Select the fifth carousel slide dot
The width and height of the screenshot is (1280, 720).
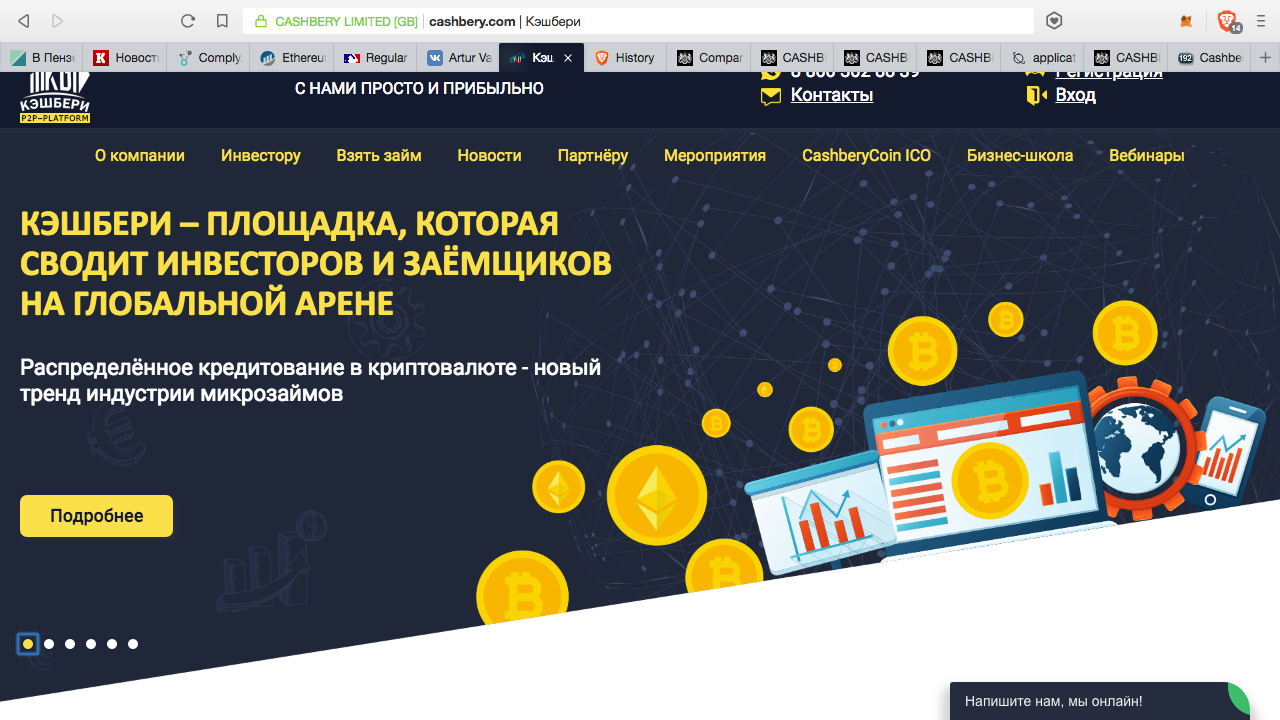(112, 644)
